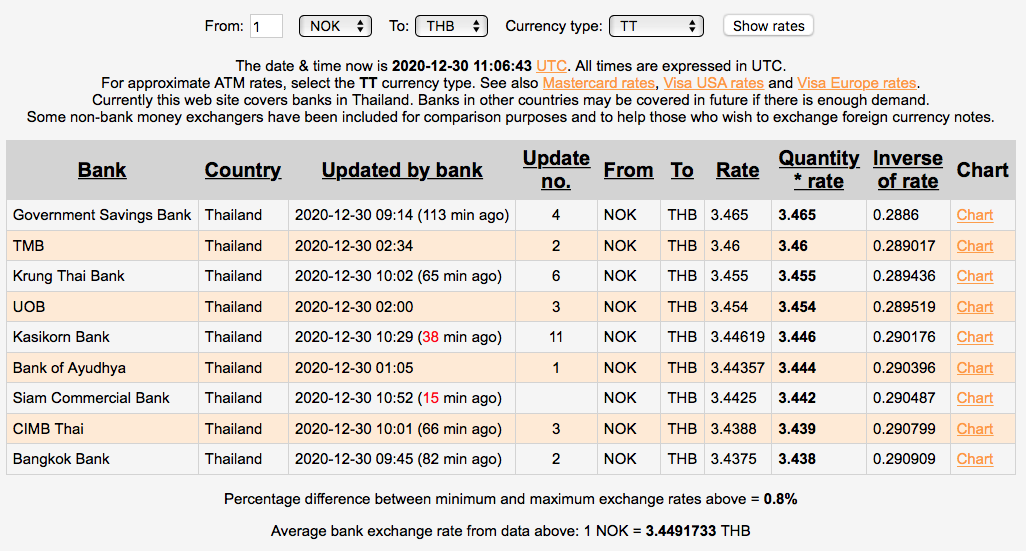Open the Visa Europe rates link
1026x551 pixels.
(856, 83)
